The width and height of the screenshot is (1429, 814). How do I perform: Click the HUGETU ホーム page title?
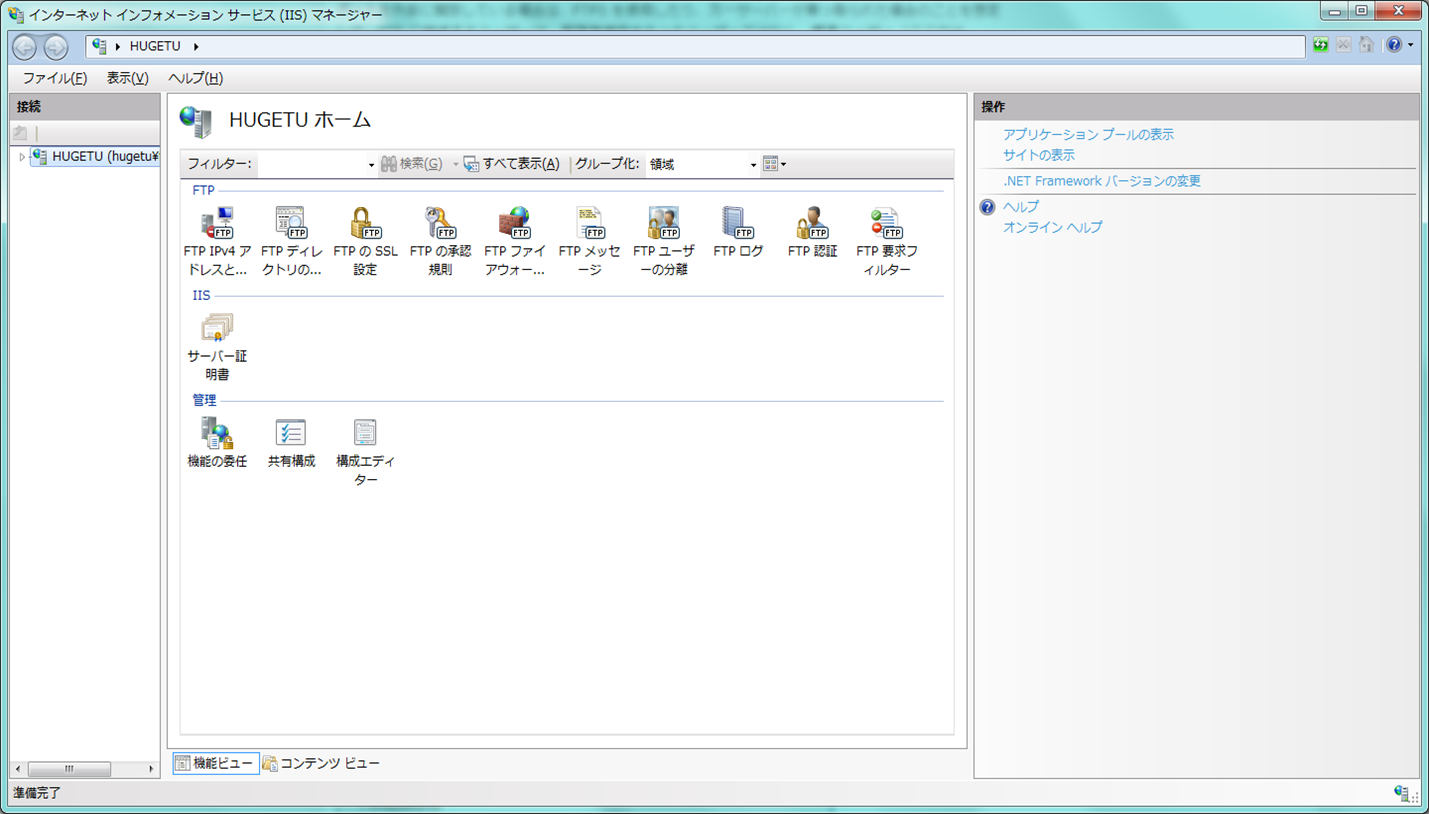(x=300, y=120)
